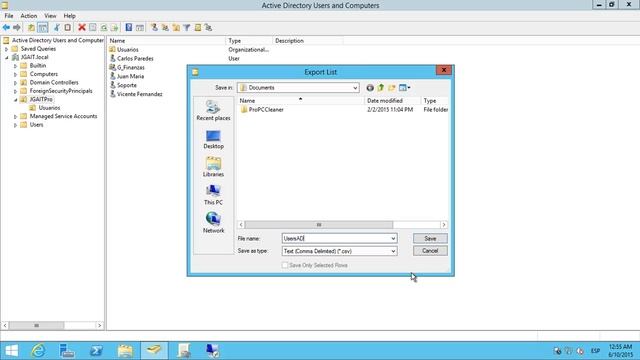
Task: Open PowerShell from the taskbar
Action: pos(96,351)
